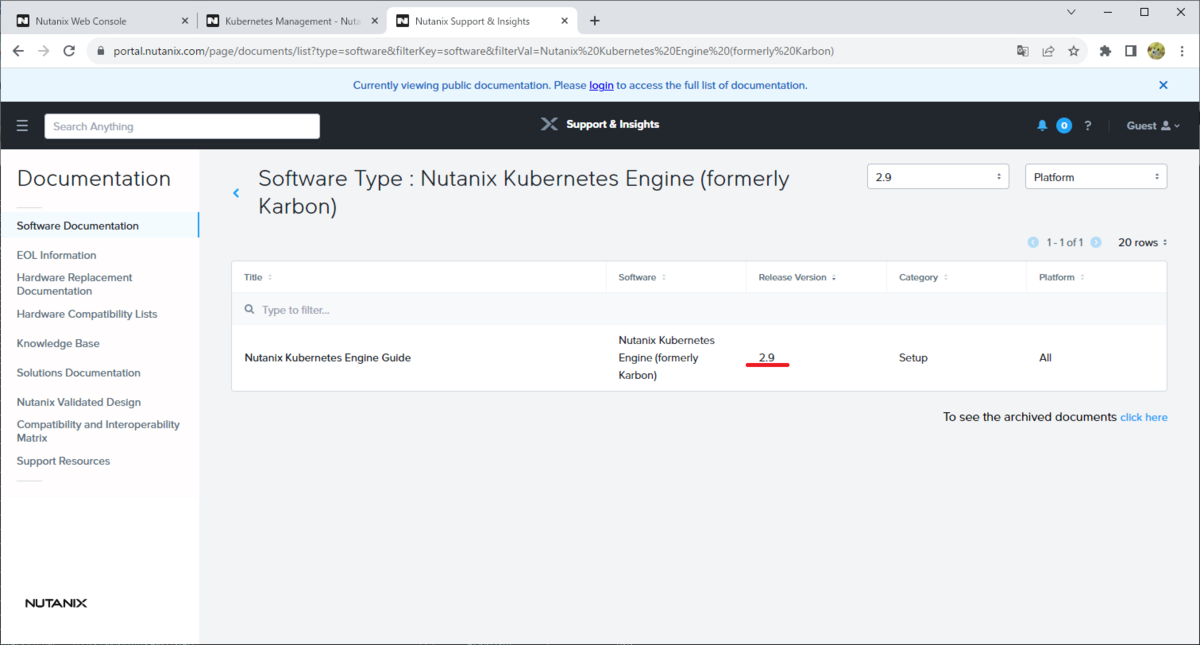Open the 2.9 version dropdown
This screenshot has height=645, width=1200.
tap(938, 177)
